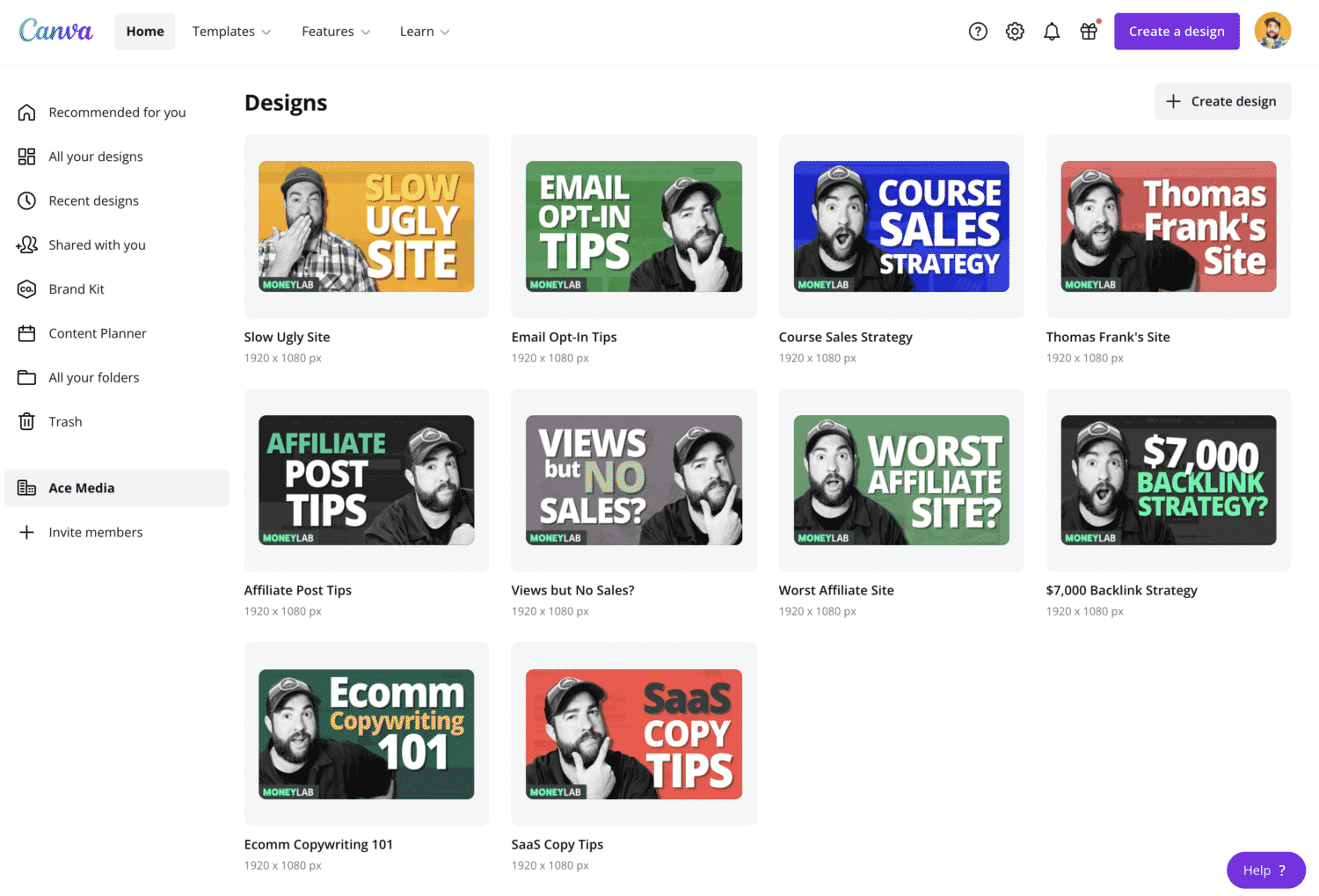Open the Slow Ugly Site thumbnail
1319x896 pixels.
tap(367, 226)
